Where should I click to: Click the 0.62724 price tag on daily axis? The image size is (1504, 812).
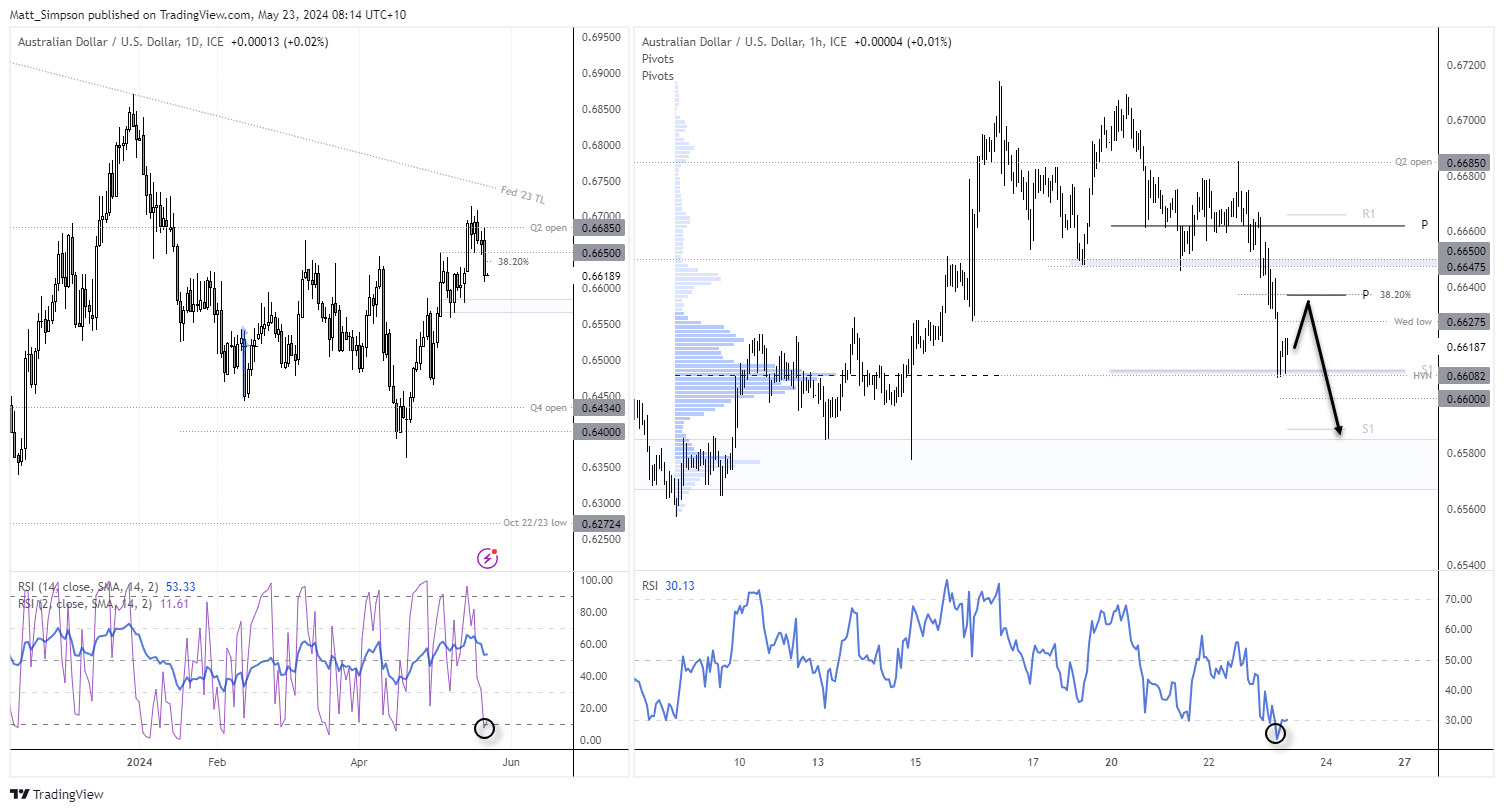point(599,523)
